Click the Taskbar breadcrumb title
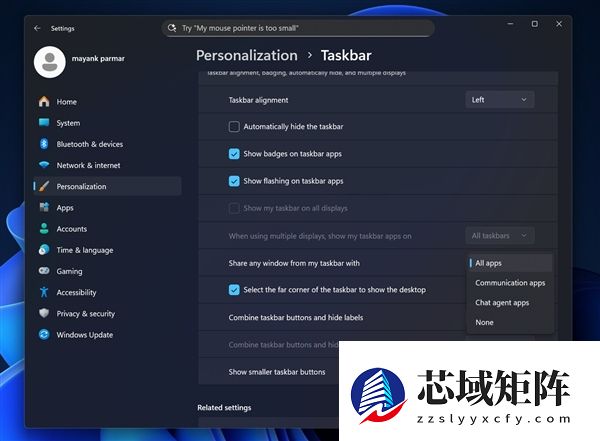Image resolution: width=600 pixels, height=441 pixels. click(346, 56)
